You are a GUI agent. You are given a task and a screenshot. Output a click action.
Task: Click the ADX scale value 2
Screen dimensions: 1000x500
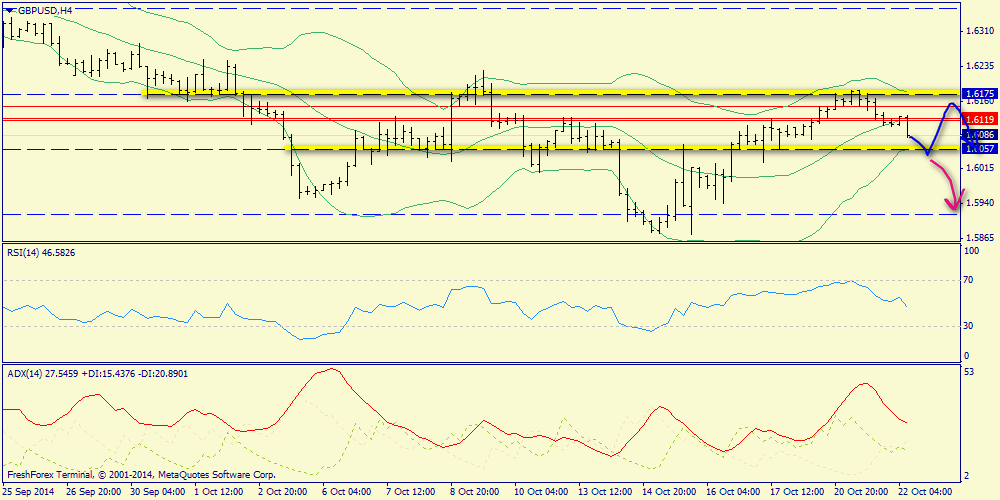[967, 476]
